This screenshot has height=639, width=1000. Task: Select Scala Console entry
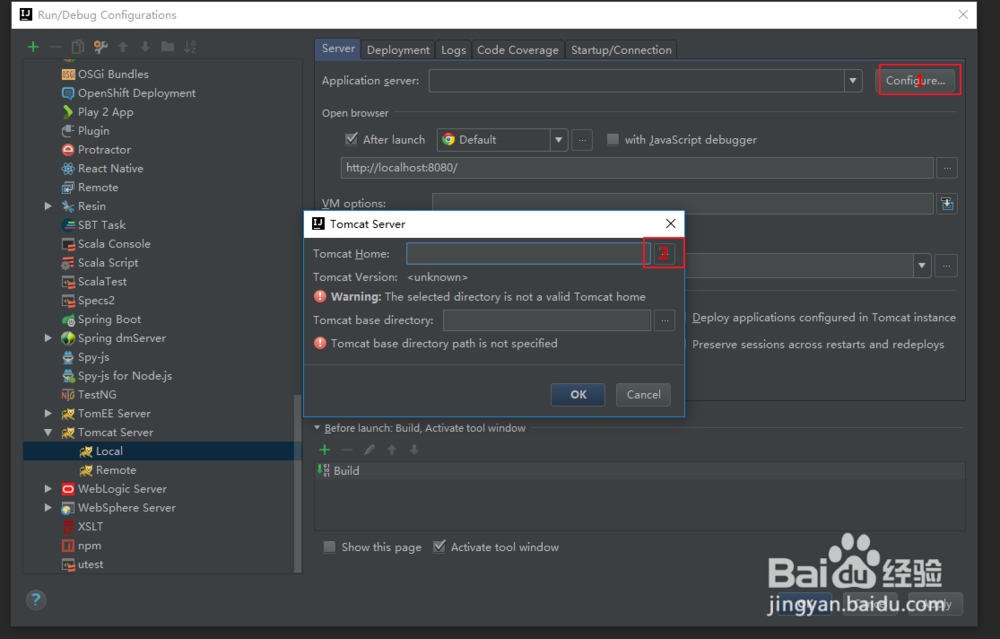click(x=106, y=244)
